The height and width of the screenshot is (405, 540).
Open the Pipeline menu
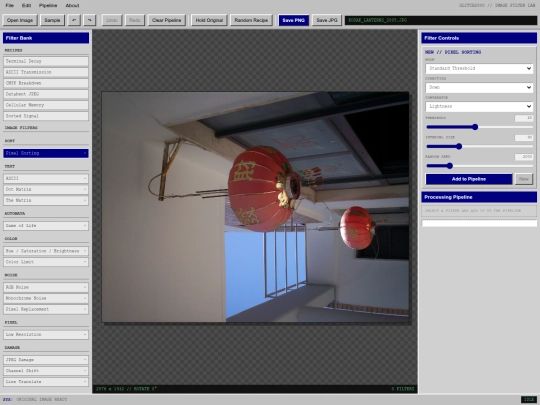pos(48,5)
